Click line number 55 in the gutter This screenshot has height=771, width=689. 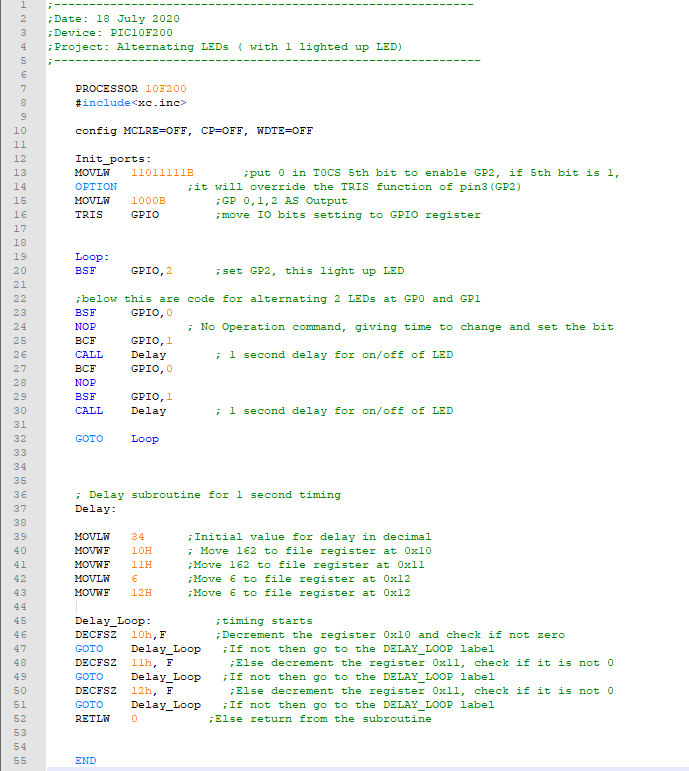[x=20, y=761]
